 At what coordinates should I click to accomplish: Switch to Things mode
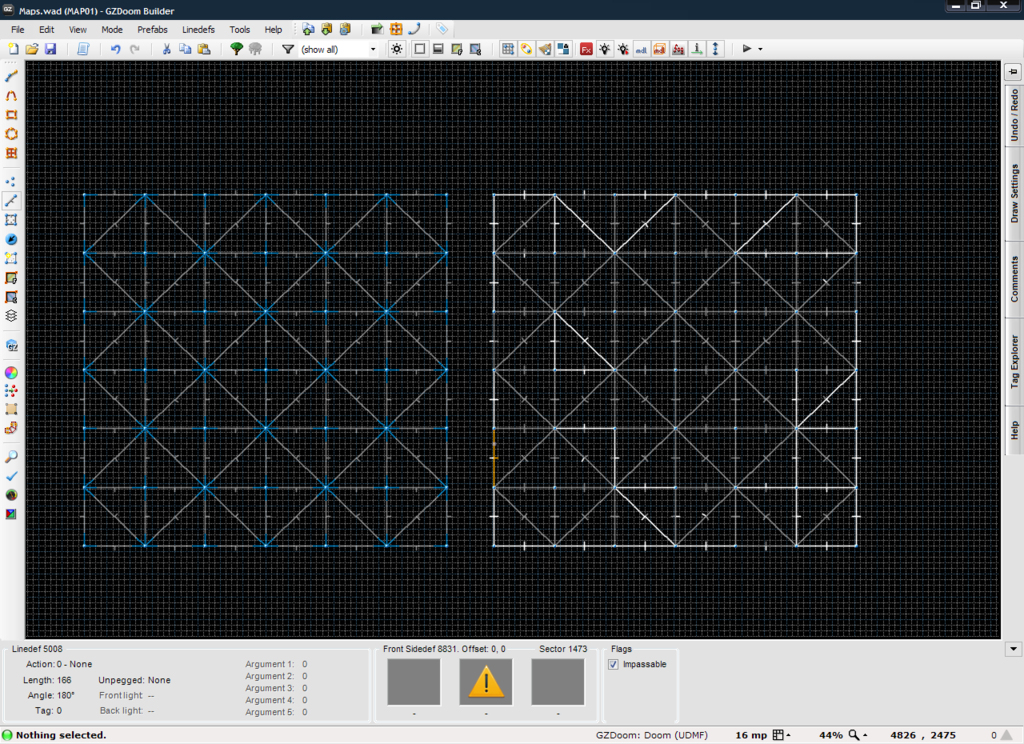coord(11,240)
